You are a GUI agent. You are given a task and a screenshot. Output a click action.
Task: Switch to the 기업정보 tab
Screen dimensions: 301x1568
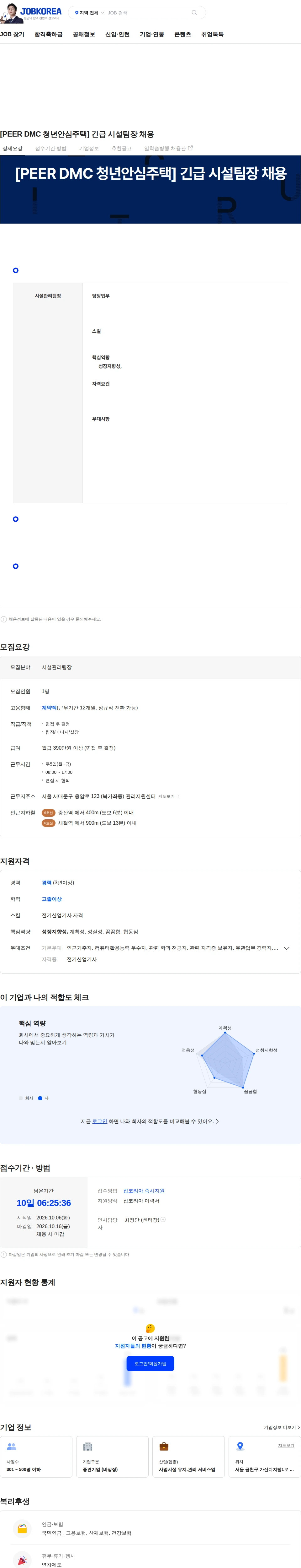coord(89,149)
